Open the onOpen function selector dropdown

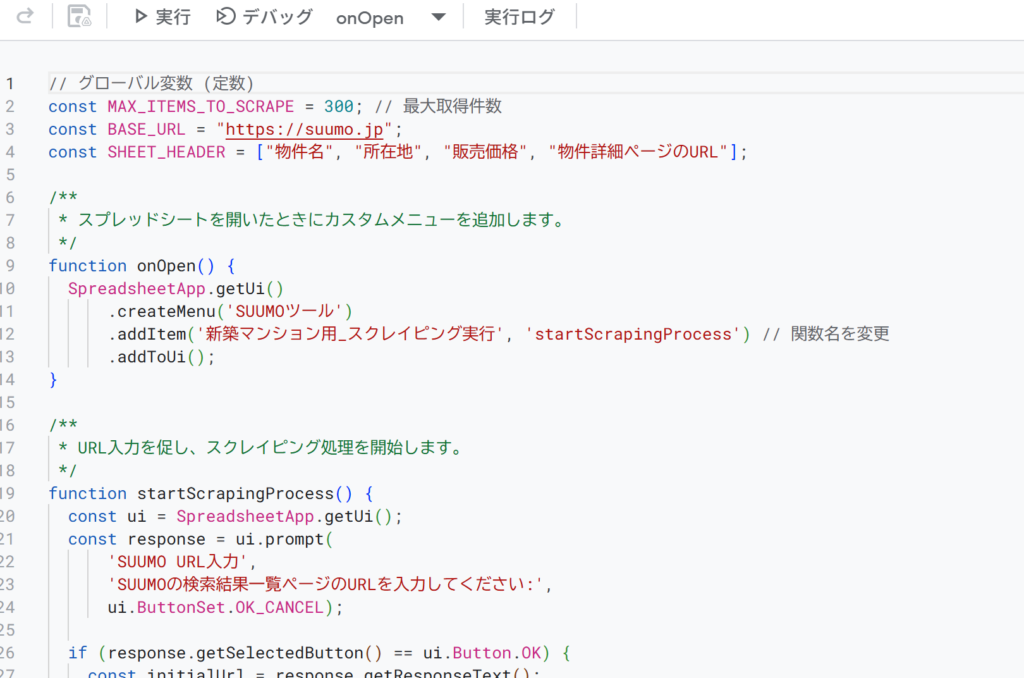click(391, 18)
